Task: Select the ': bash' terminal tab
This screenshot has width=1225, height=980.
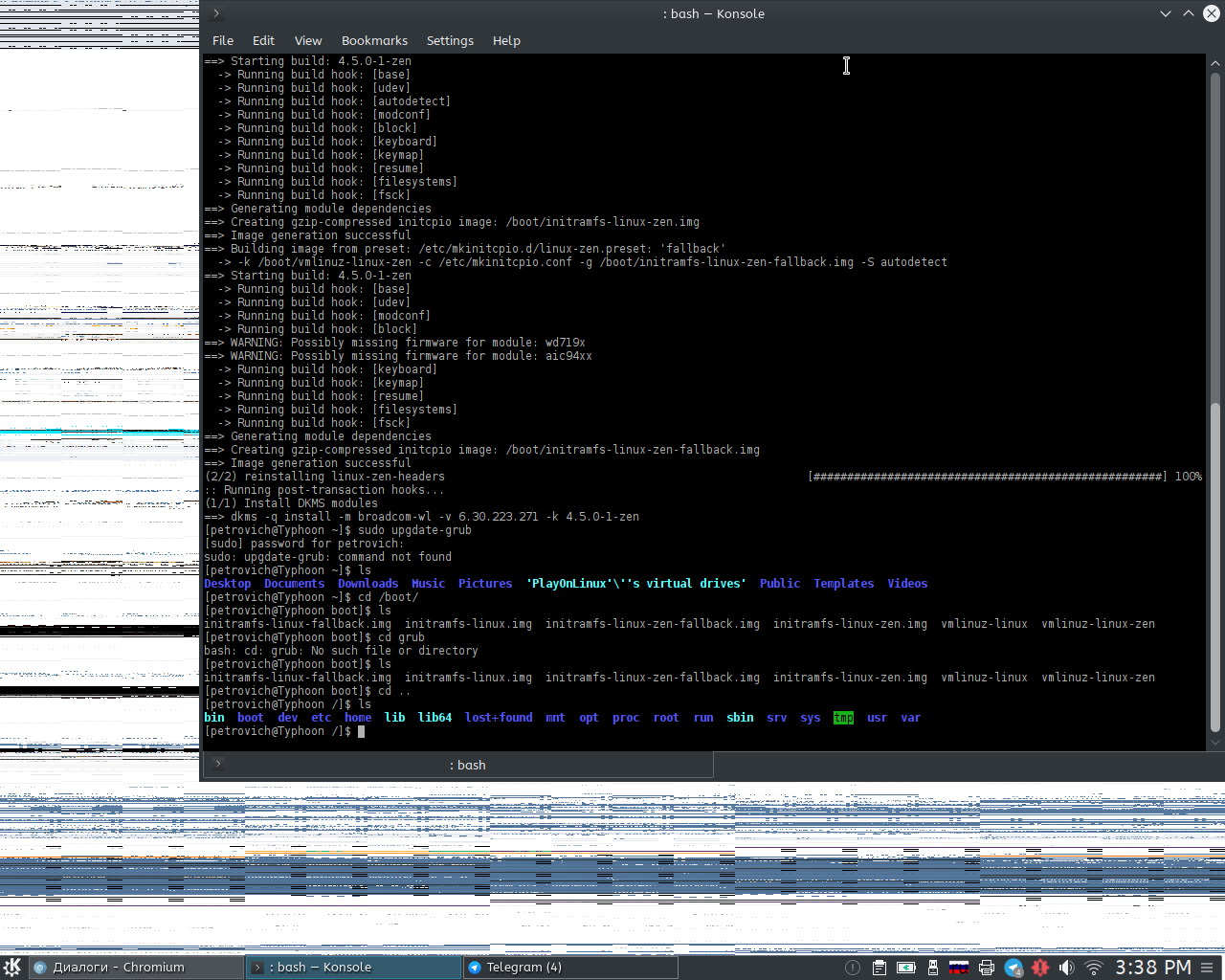Action: coord(467,765)
